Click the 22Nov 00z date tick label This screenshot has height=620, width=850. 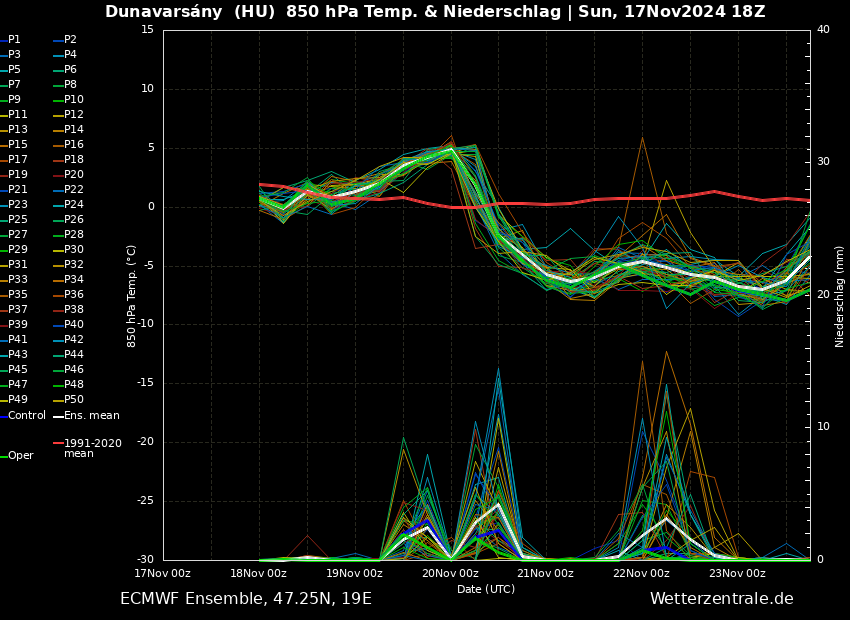641,573
